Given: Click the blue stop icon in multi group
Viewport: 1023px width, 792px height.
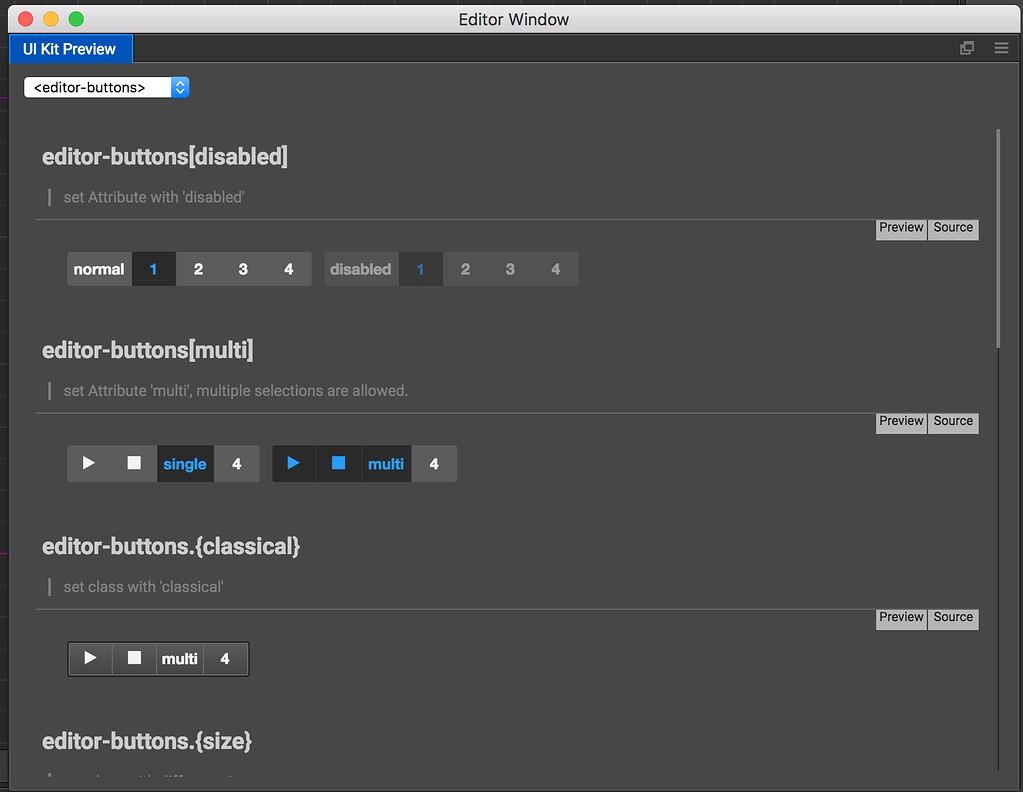Looking at the screenshot, I should [339, 463].
